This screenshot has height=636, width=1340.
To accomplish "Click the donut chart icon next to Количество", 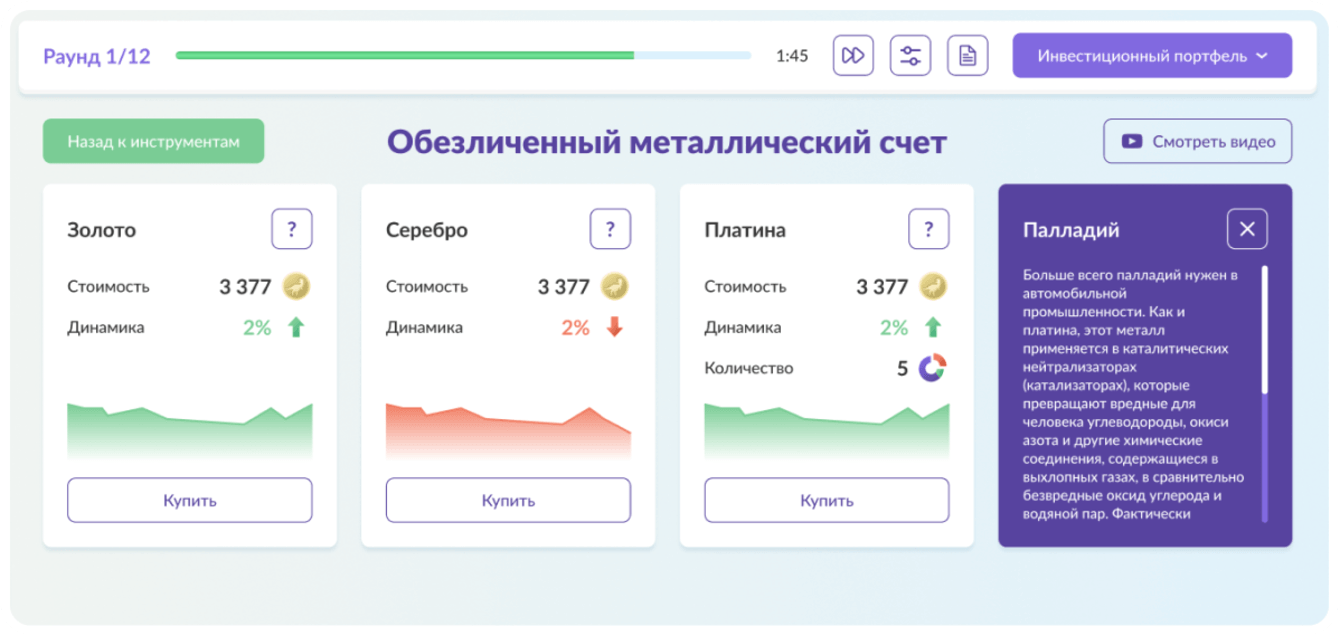I will [x=933, y=368].
